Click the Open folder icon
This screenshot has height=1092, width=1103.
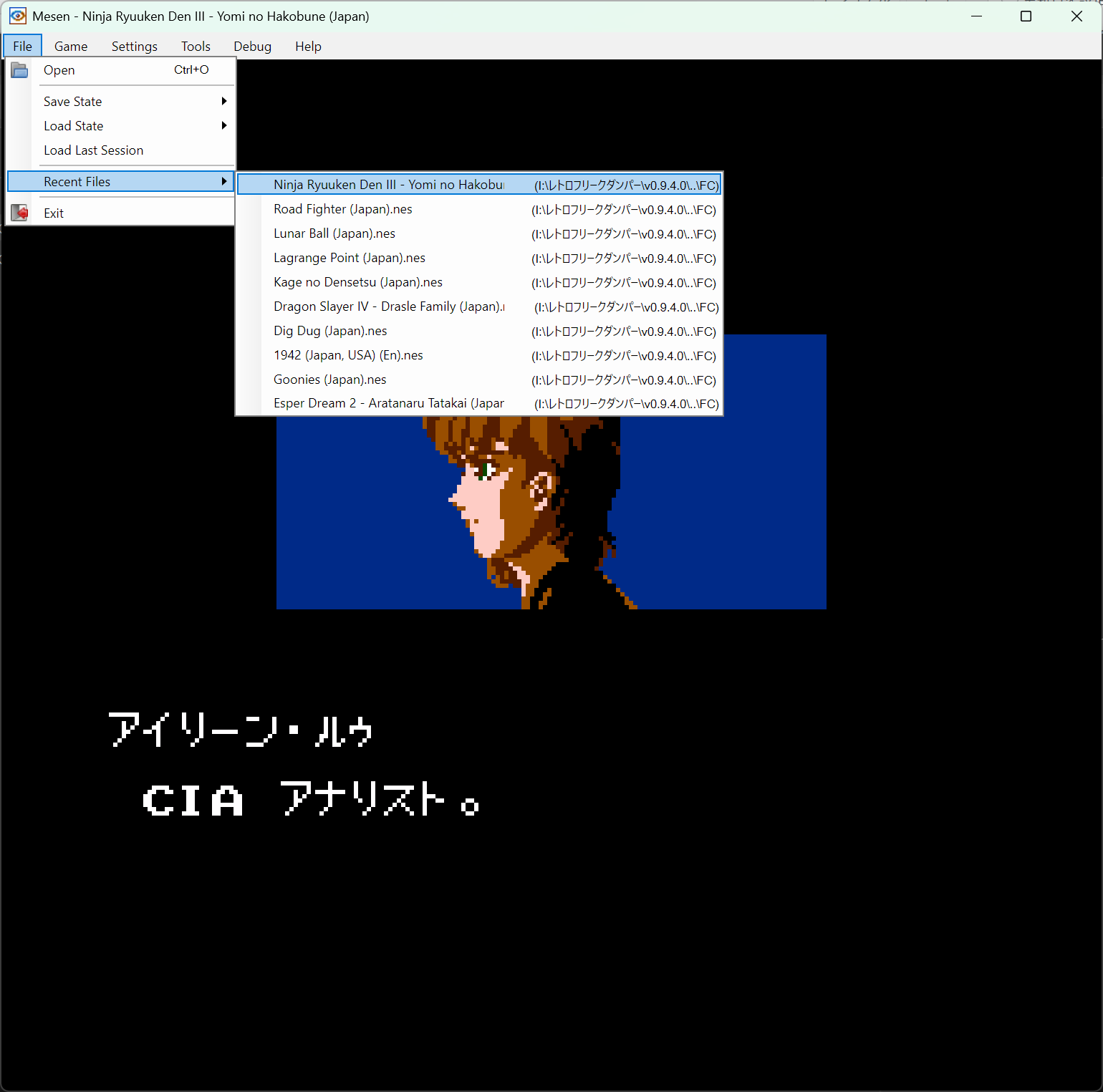pyautogui.click(x=19, y=70)
